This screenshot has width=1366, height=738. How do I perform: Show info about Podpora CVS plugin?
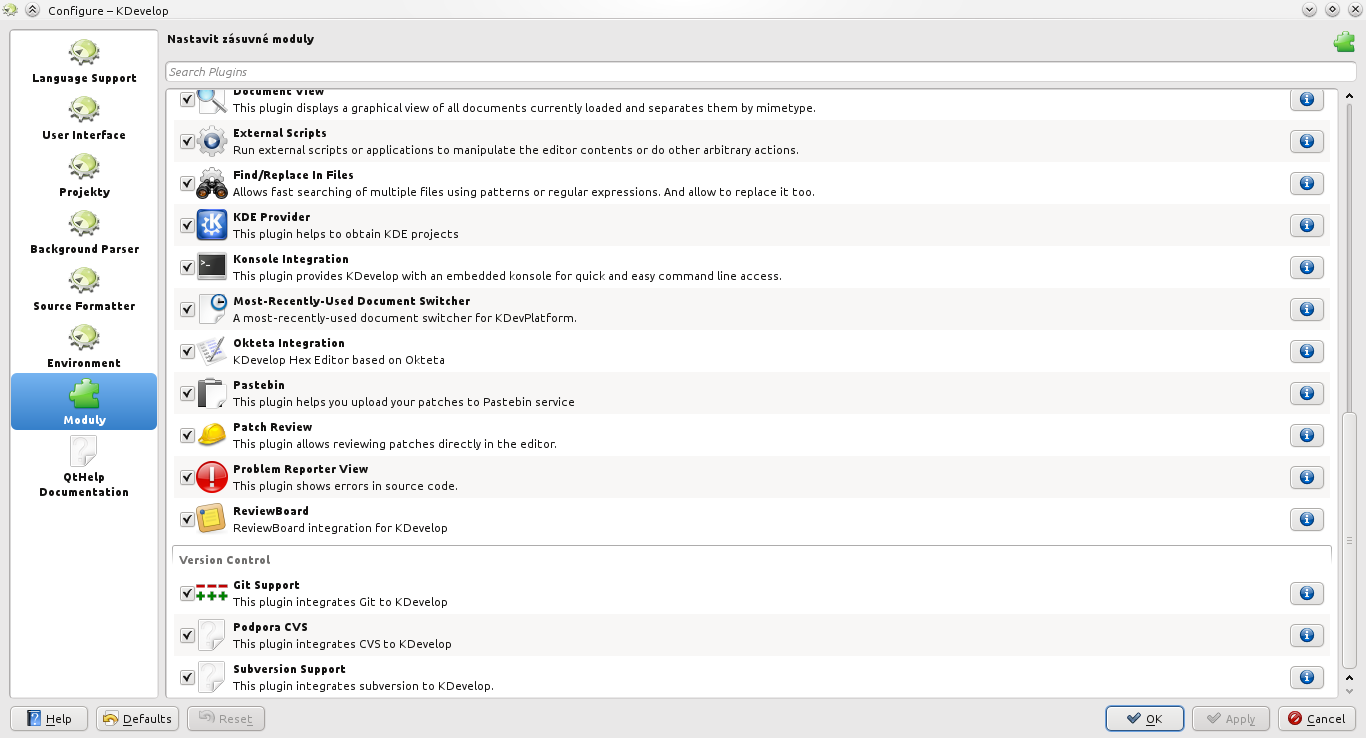point(1306,635)
